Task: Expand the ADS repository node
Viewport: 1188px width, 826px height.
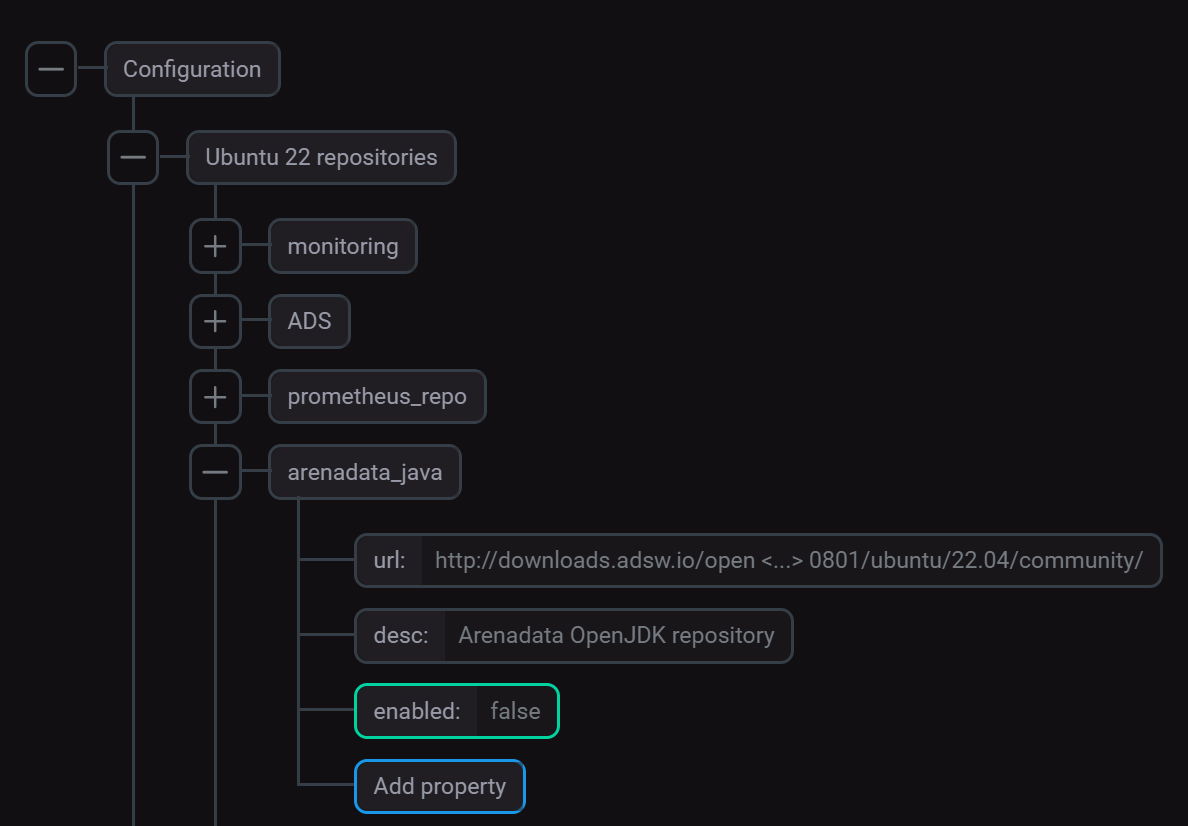Action: click(x=214, y=321)
